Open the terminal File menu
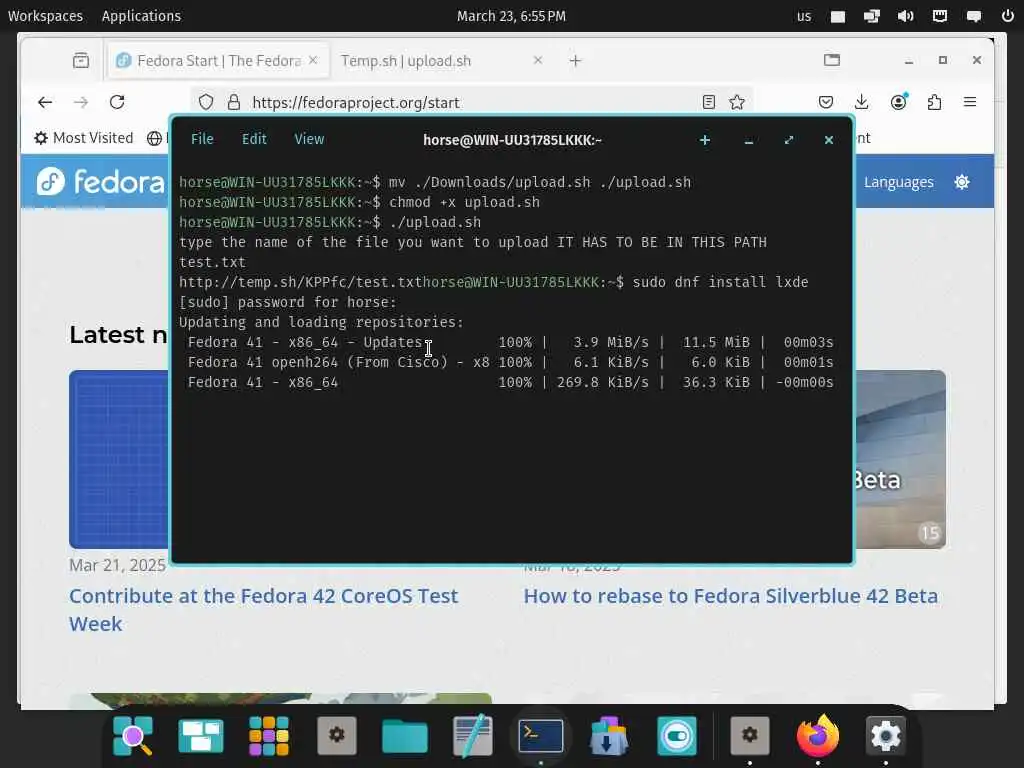The image size is (1024, 768). (202, 139)
